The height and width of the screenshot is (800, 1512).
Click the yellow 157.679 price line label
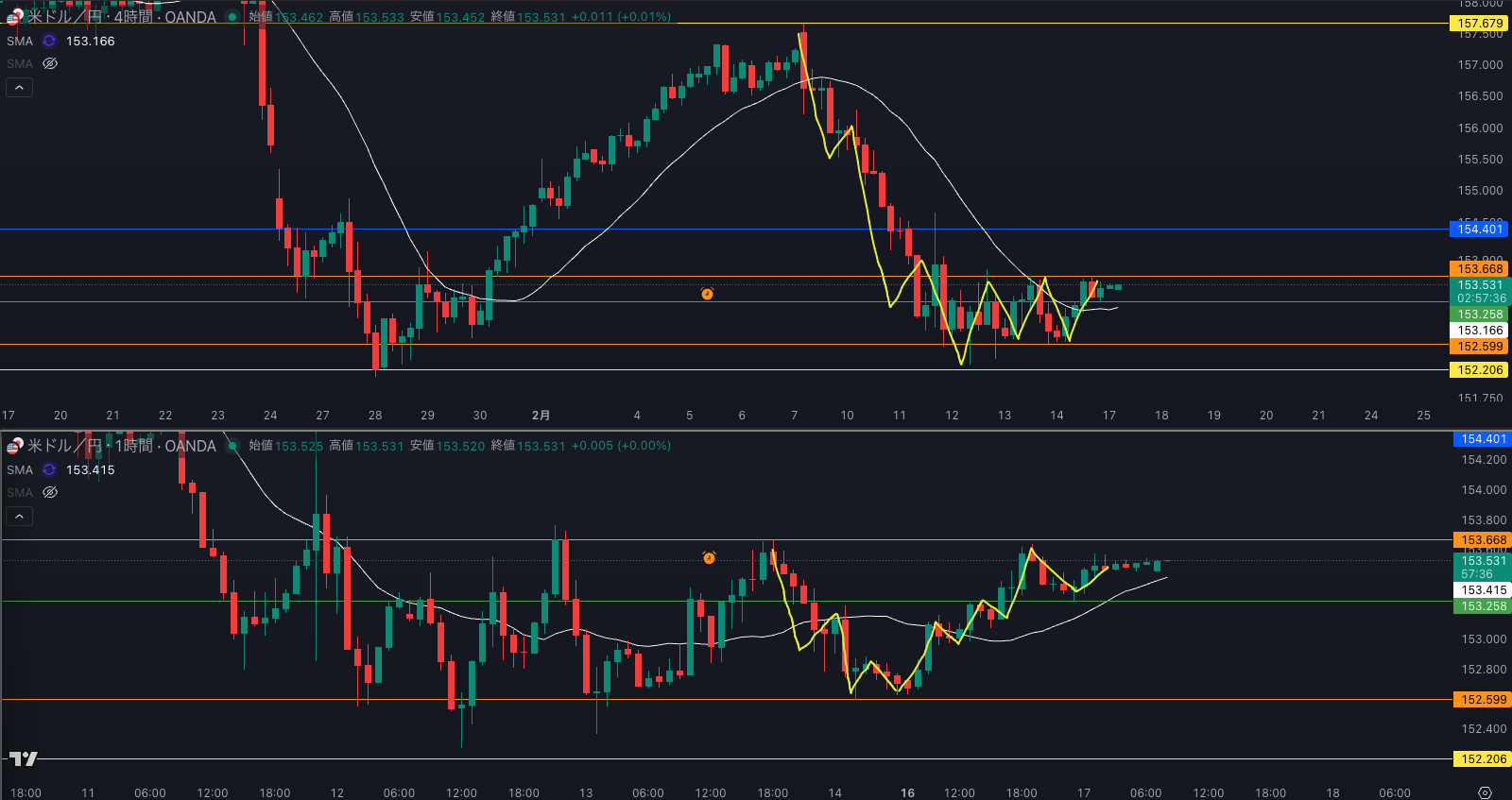point(1479,24)
